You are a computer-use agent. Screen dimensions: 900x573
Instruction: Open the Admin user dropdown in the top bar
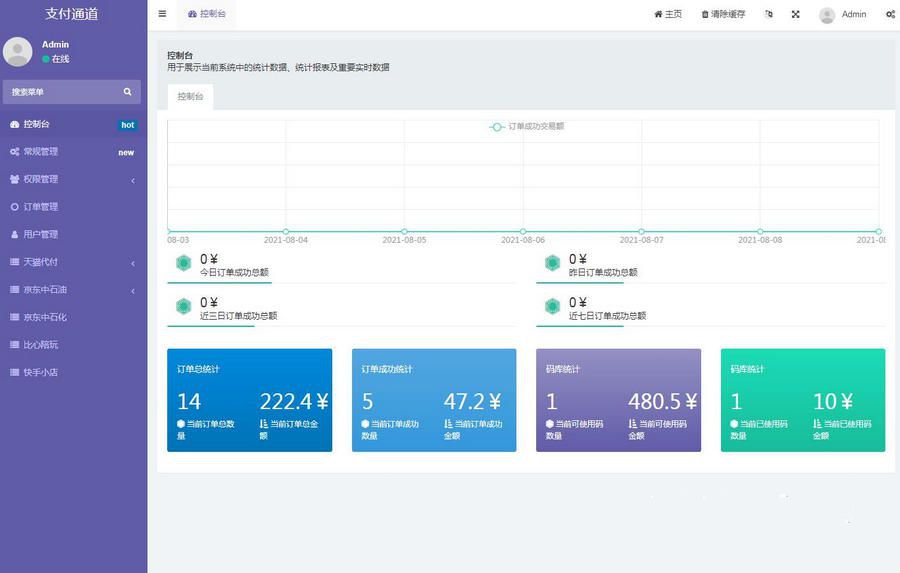(x=843, y=15)
